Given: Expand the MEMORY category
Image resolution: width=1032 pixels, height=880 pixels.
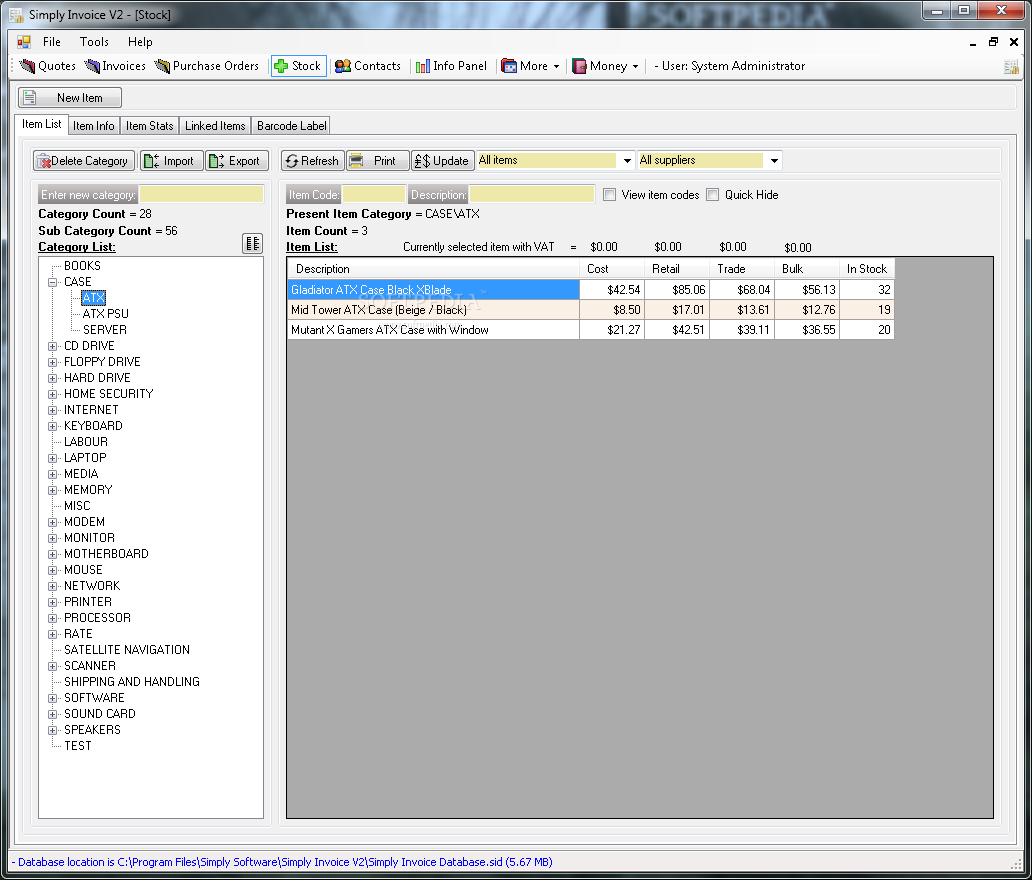Looking at the screenshot, I should point(53,490).
